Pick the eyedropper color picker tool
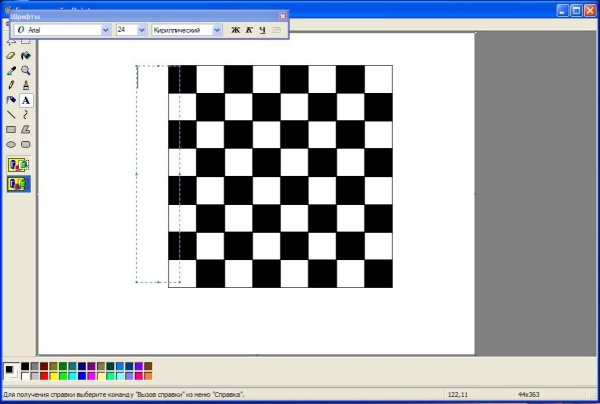The image size is (600, 404). pyautogui.click(x=11, y=71)
